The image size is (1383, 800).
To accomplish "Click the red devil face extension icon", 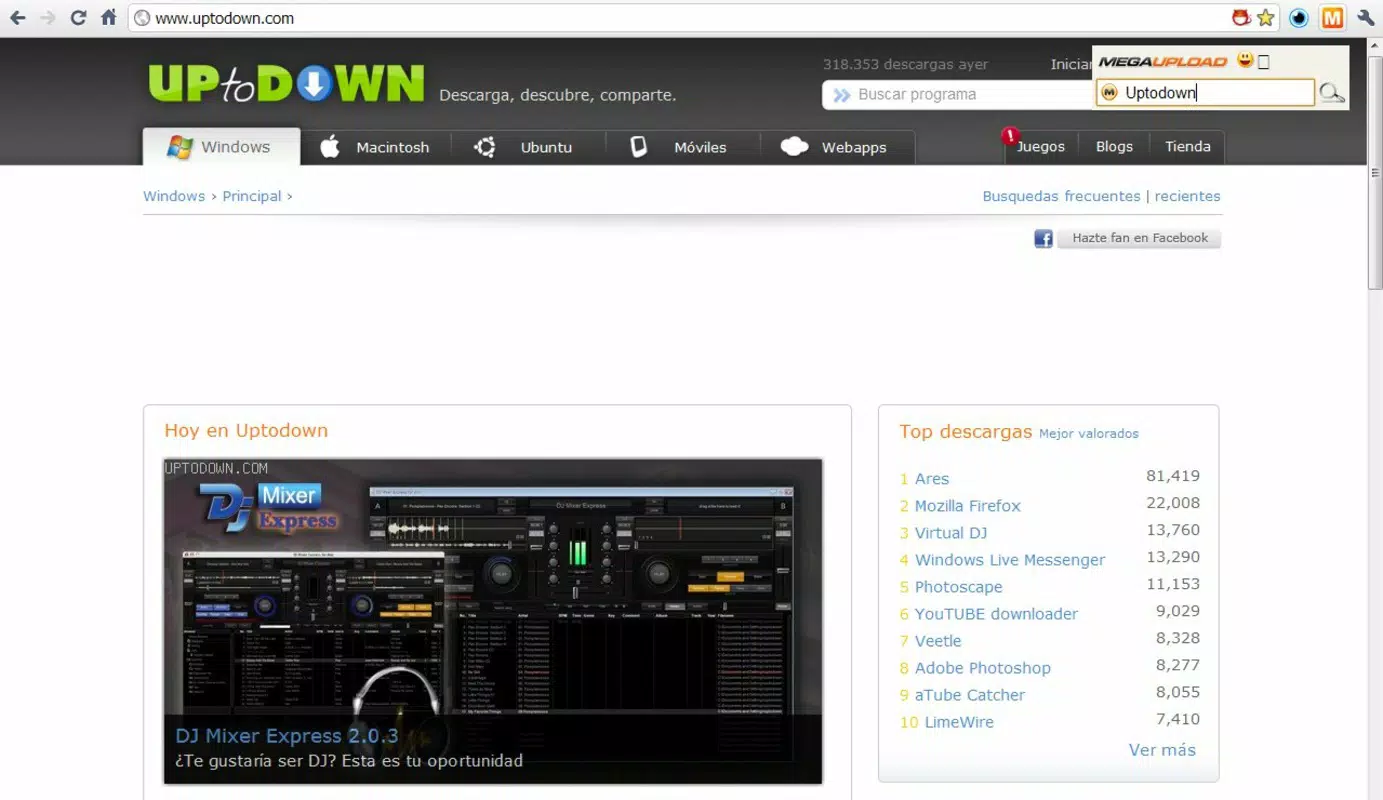I will [x=1241, y=17].
